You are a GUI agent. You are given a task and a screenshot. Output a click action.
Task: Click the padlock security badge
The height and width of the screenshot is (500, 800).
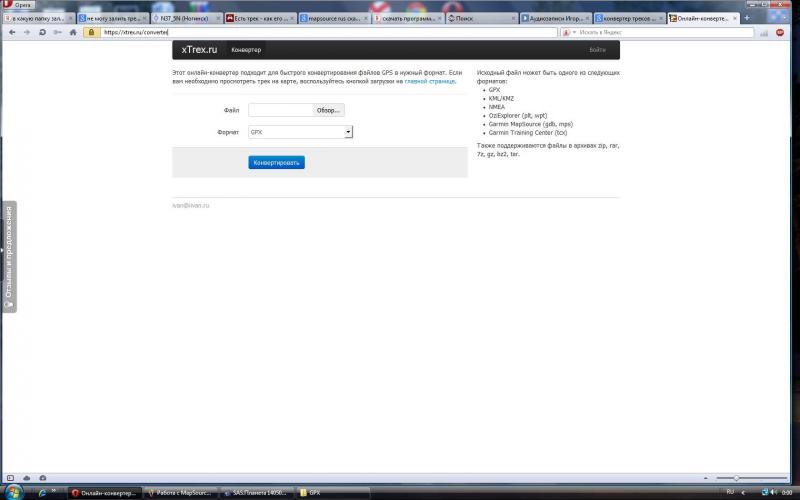pyautogui.click(x=92, y=32)
